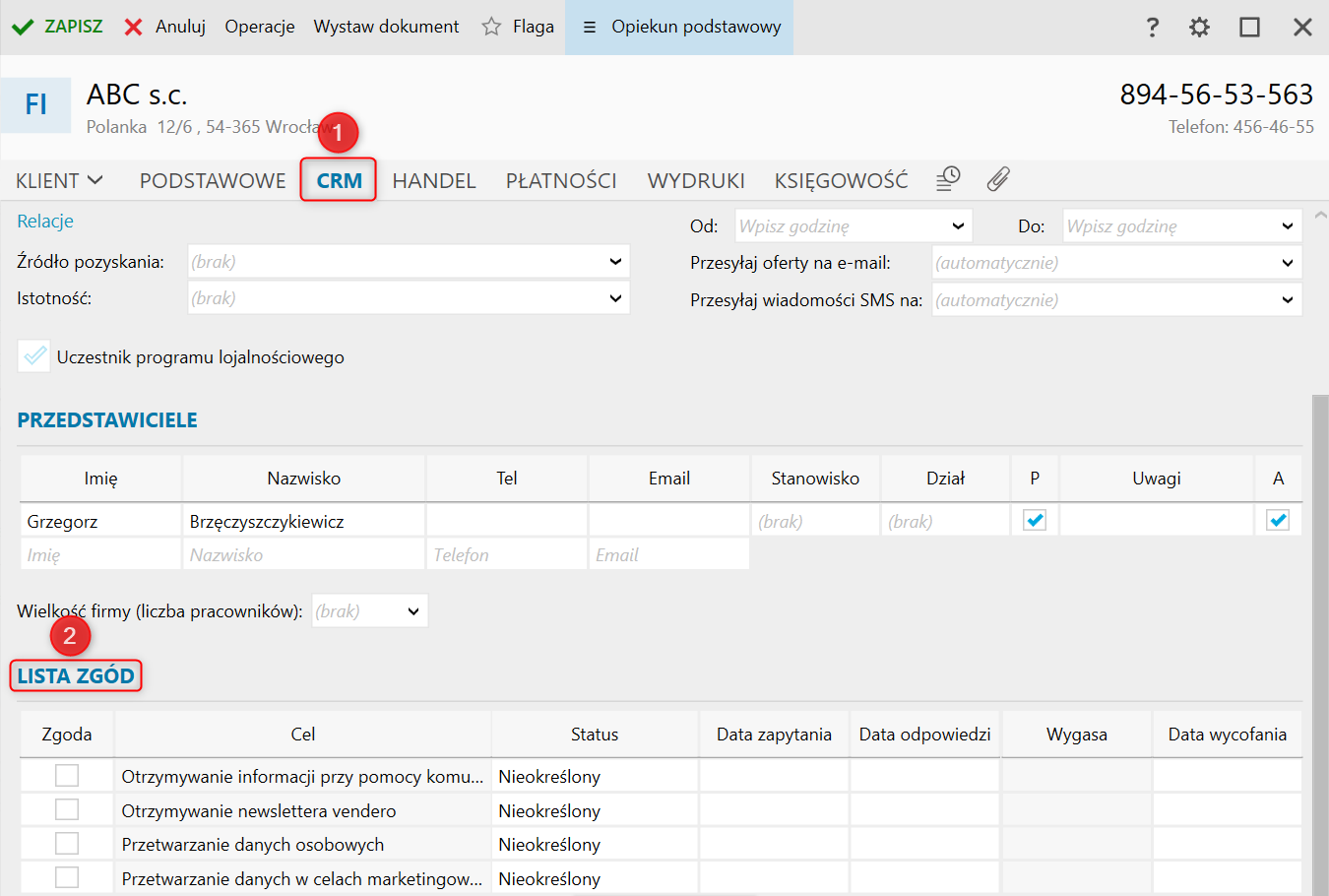The width and height of the screenshot is (1329, 896).
Task: Click the FI client avatar tile
Action: [x=35, y=104]
